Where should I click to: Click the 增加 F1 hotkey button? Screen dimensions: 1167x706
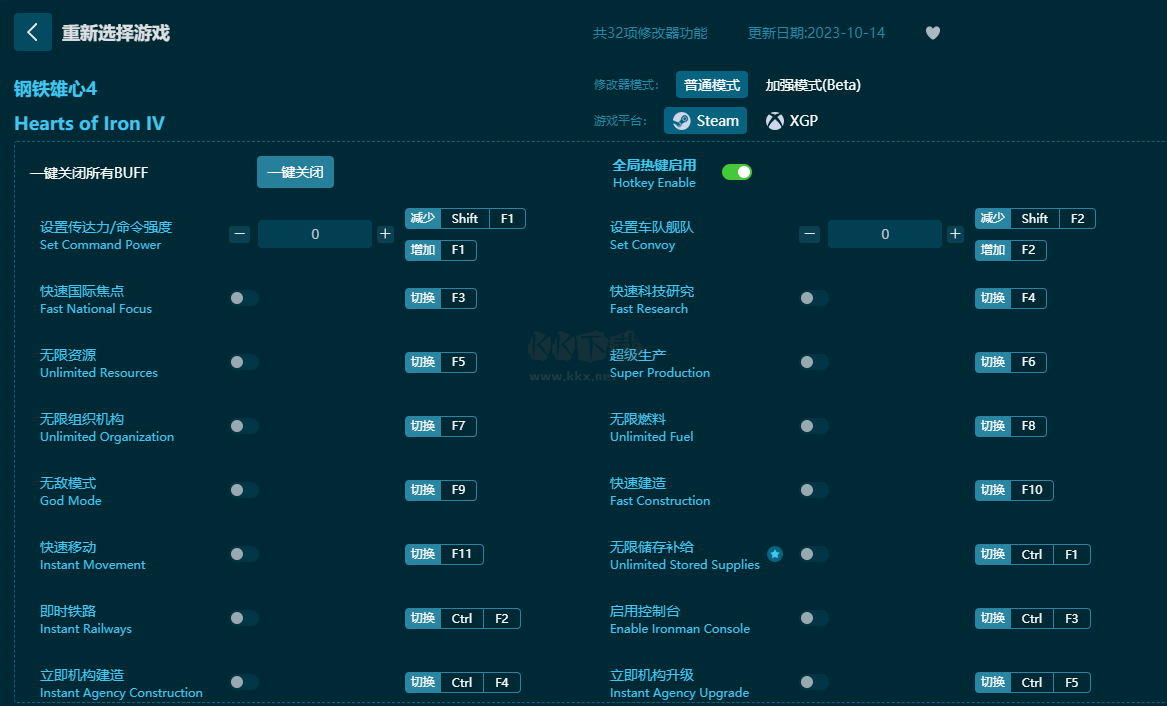point(441,251)
